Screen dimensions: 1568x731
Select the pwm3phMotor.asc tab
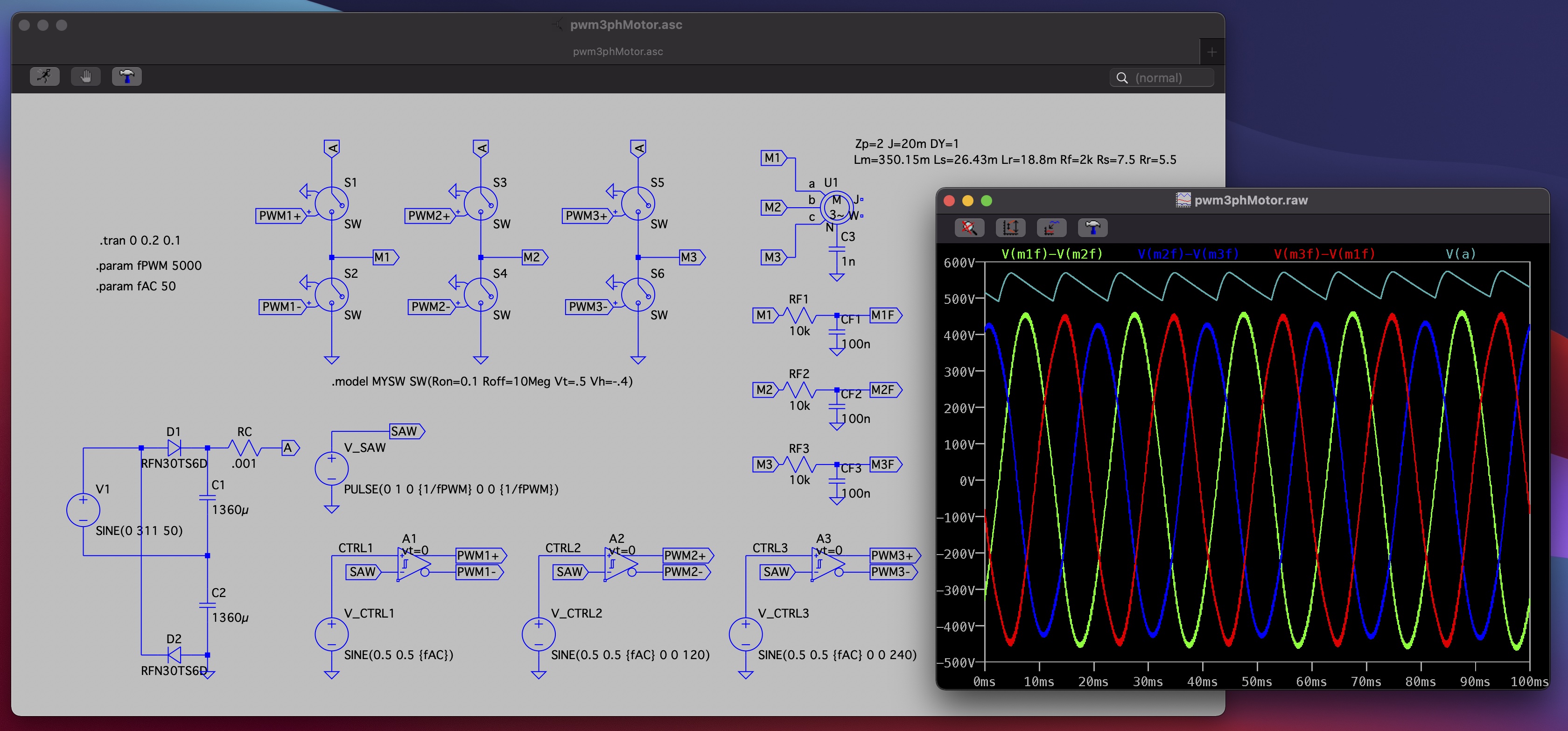[617, 52]
